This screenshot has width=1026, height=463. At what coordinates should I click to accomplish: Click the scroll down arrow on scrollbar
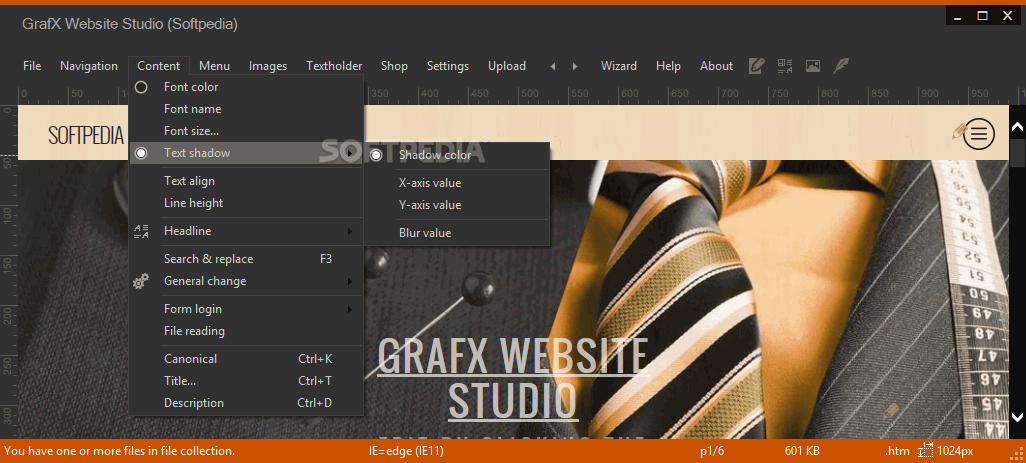pyautogui.click(x=1017, y=417)
